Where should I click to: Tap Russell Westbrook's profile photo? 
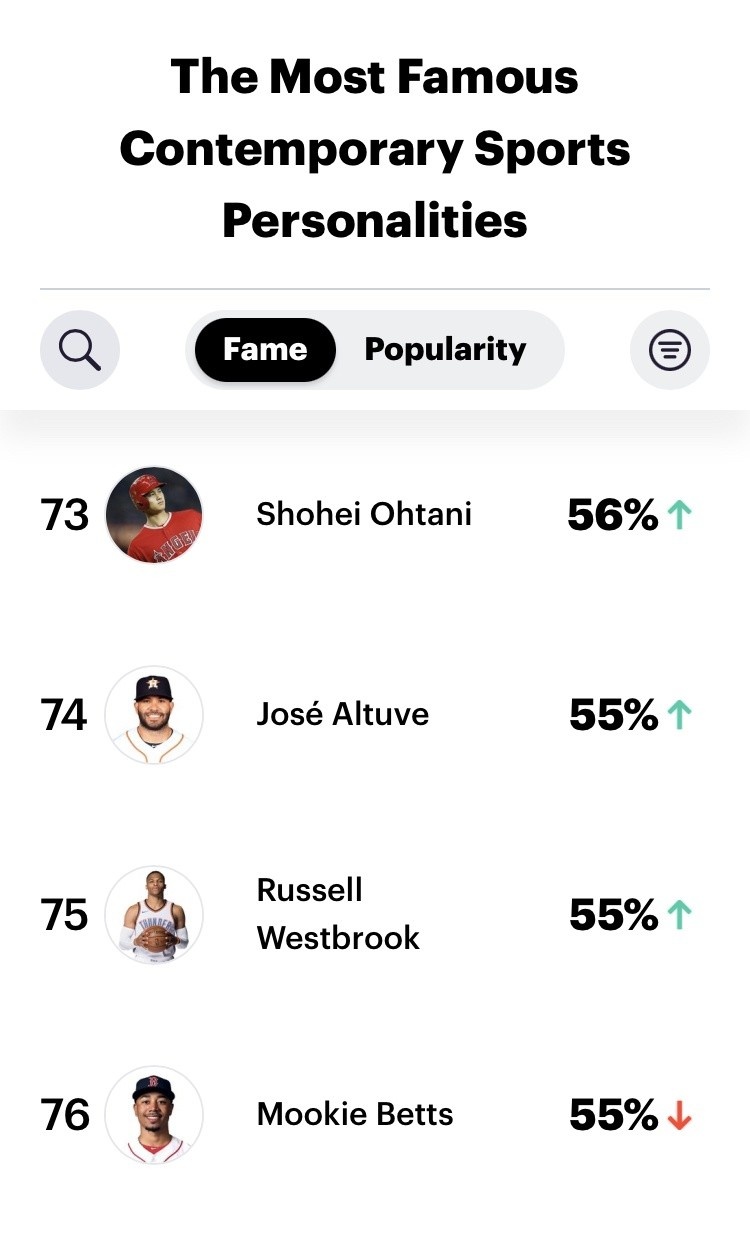(x=154, y=915)
